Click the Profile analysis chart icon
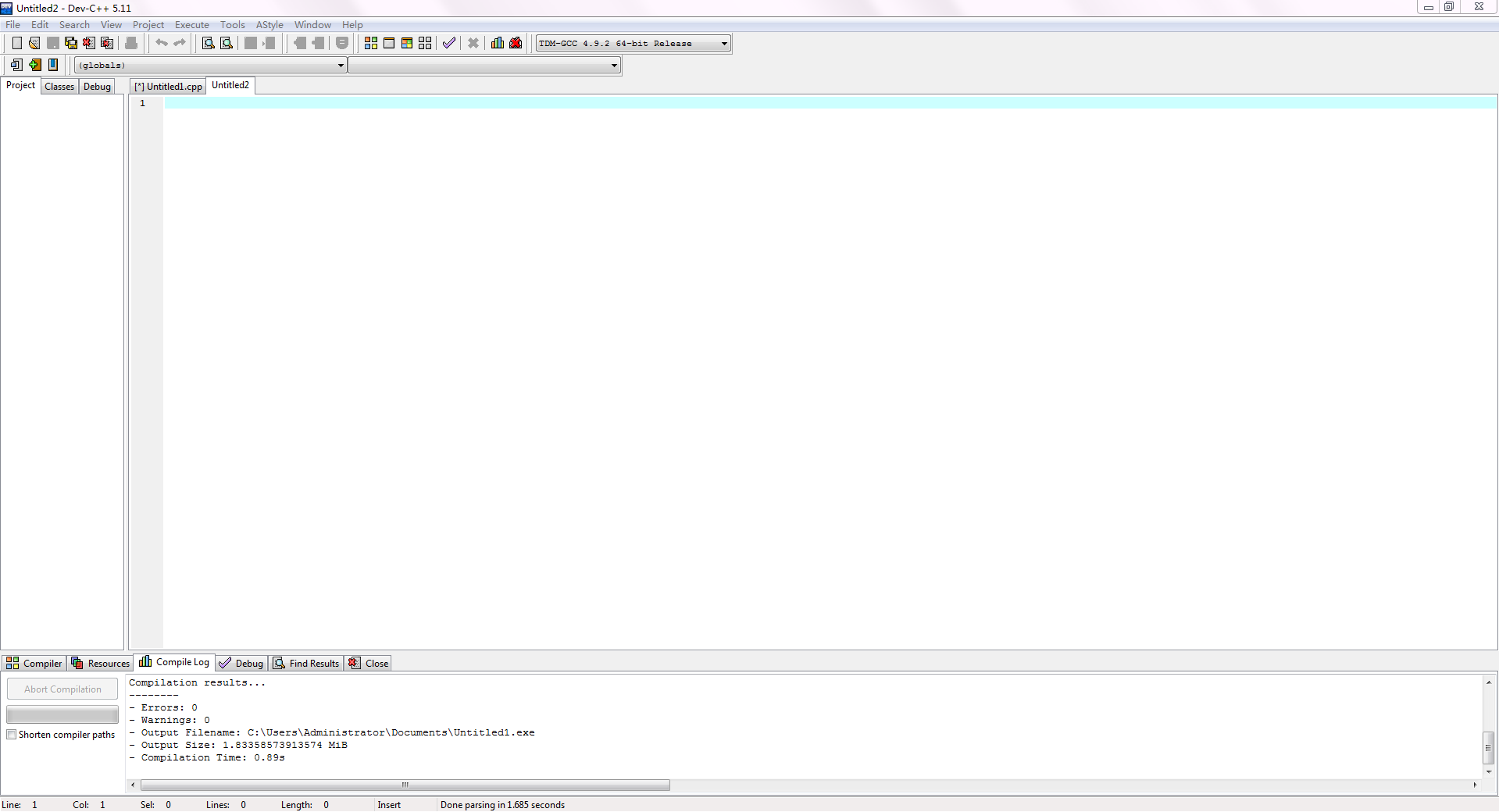Screen dimensions: 1499x812 tap(498, 43)
